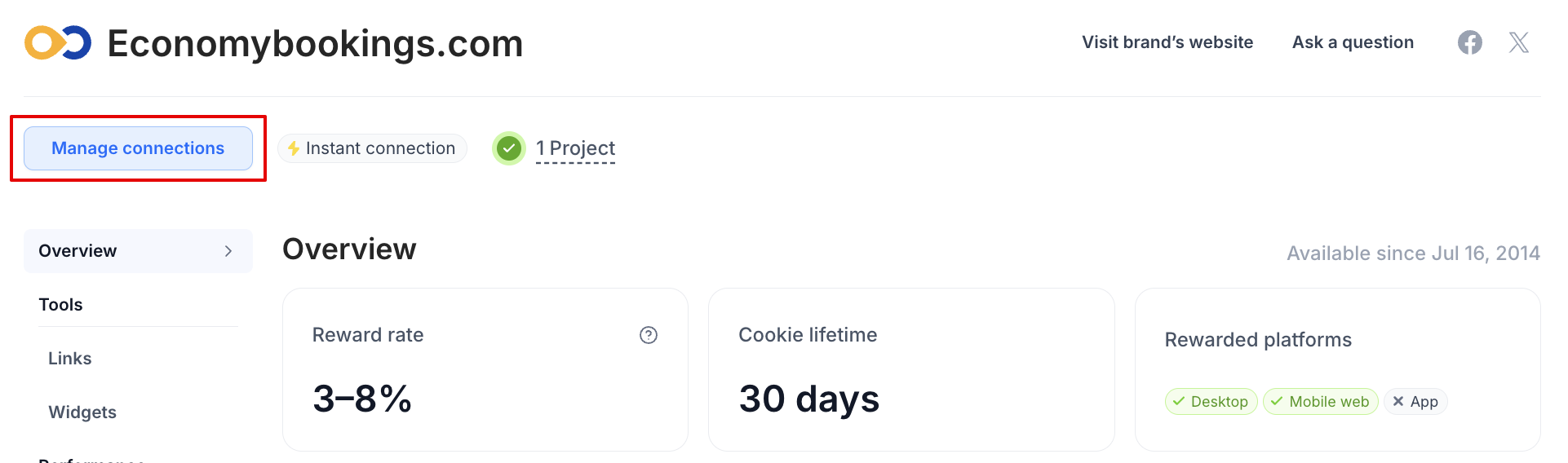Open the Widgets sidebar item
1568x463 pixels.
coord(82,412)
